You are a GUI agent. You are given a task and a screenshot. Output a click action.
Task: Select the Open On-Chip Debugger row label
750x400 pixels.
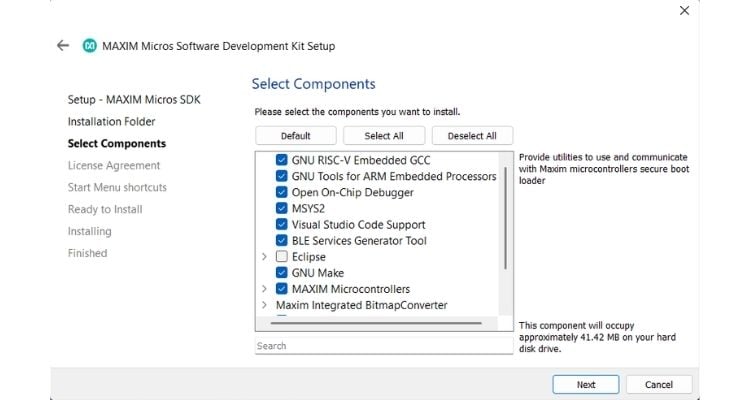pyautogui.click(x=353, y=192)
